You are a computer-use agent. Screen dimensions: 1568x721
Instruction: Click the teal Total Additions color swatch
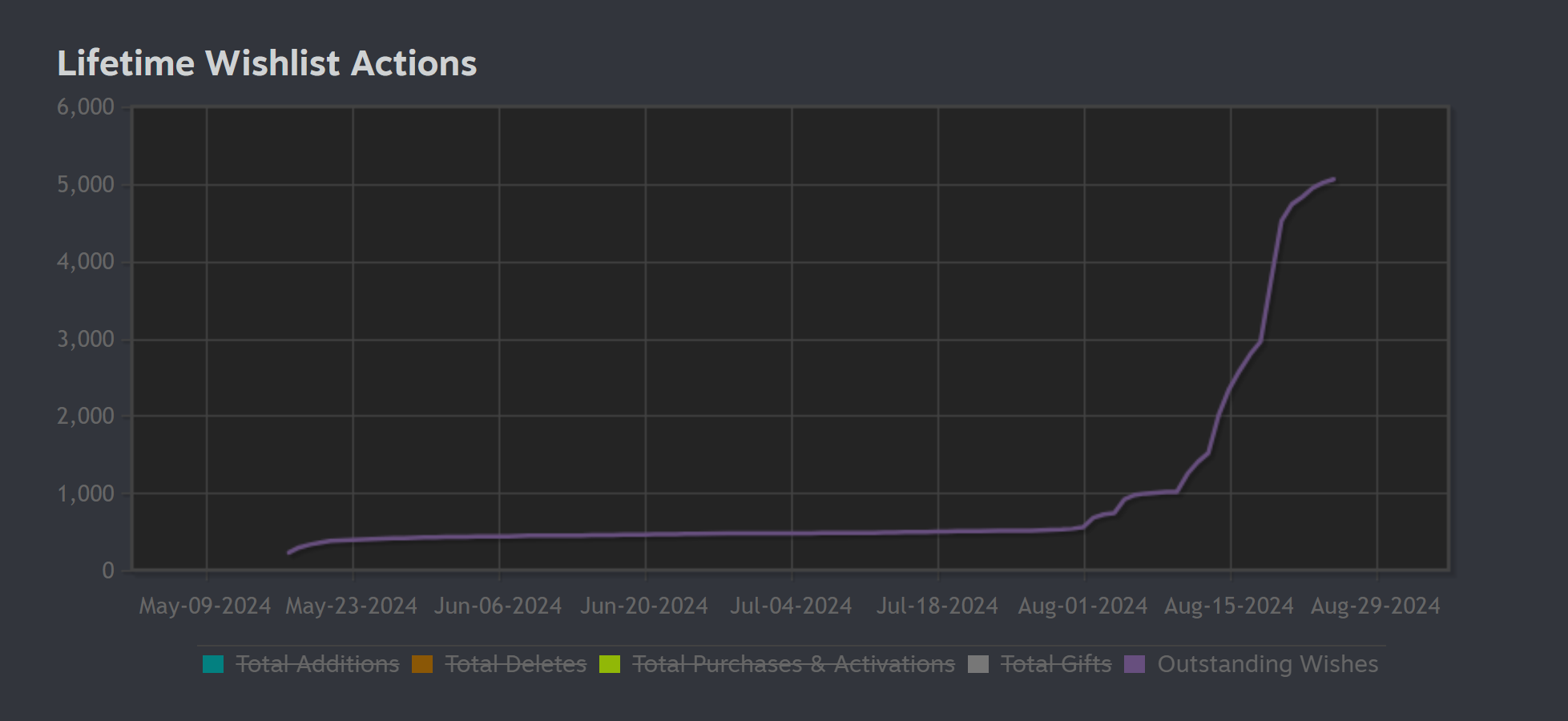[x=213, y=664]
